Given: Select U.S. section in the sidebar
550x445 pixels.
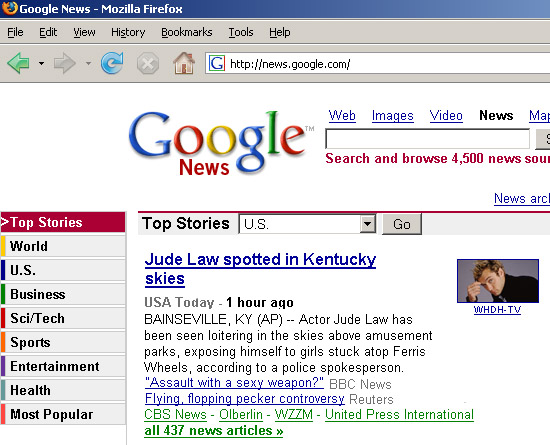Looking at the screenshot, I should tap(63, 270).
